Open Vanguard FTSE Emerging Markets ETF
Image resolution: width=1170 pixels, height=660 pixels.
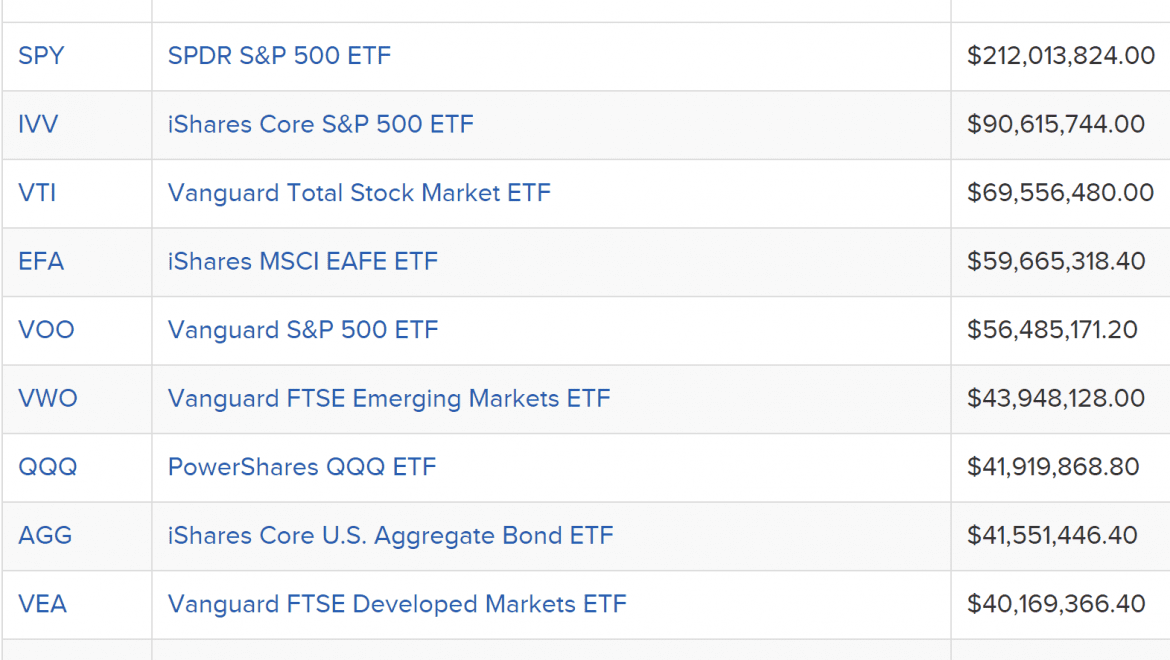(389, 398)
